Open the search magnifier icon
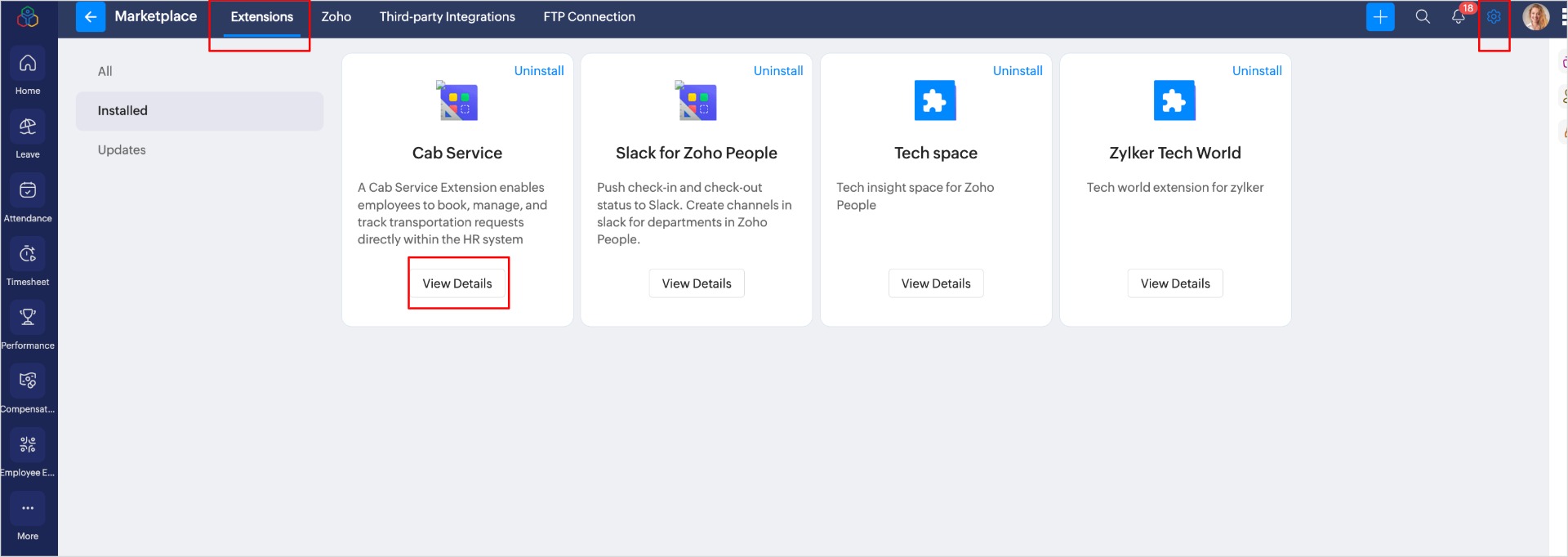This screenshot has width=1568, height=557. (x=1423, y=17)
